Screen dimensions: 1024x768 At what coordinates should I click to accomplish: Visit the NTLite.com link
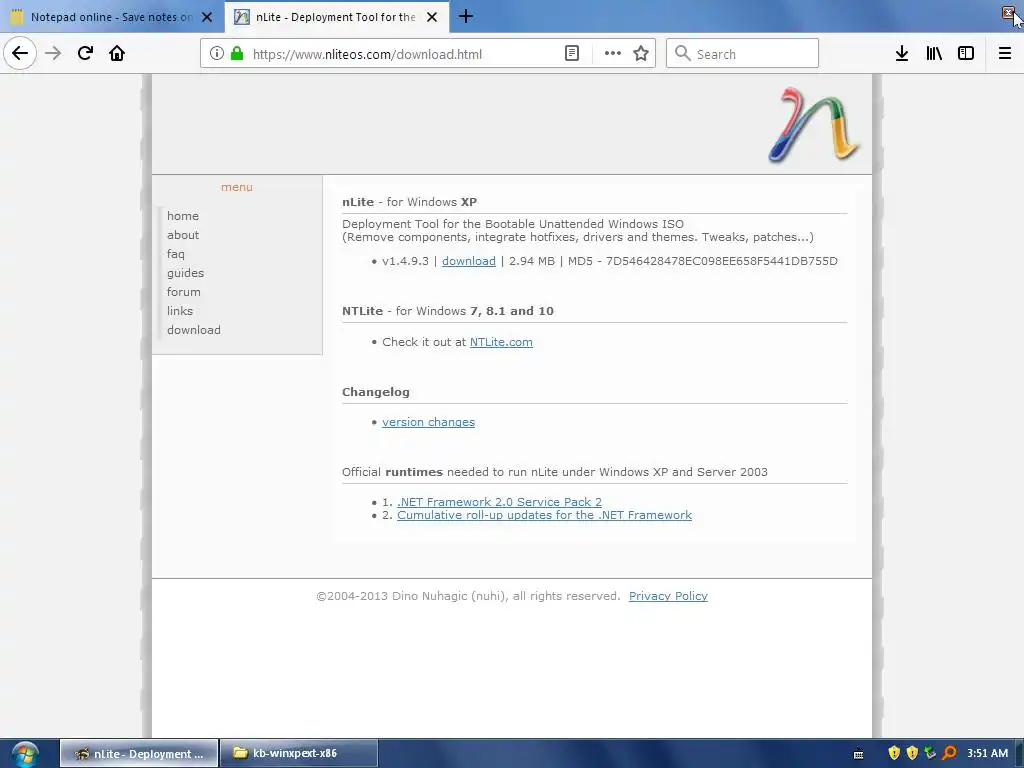pyautogui.click(x=501, y=342)
